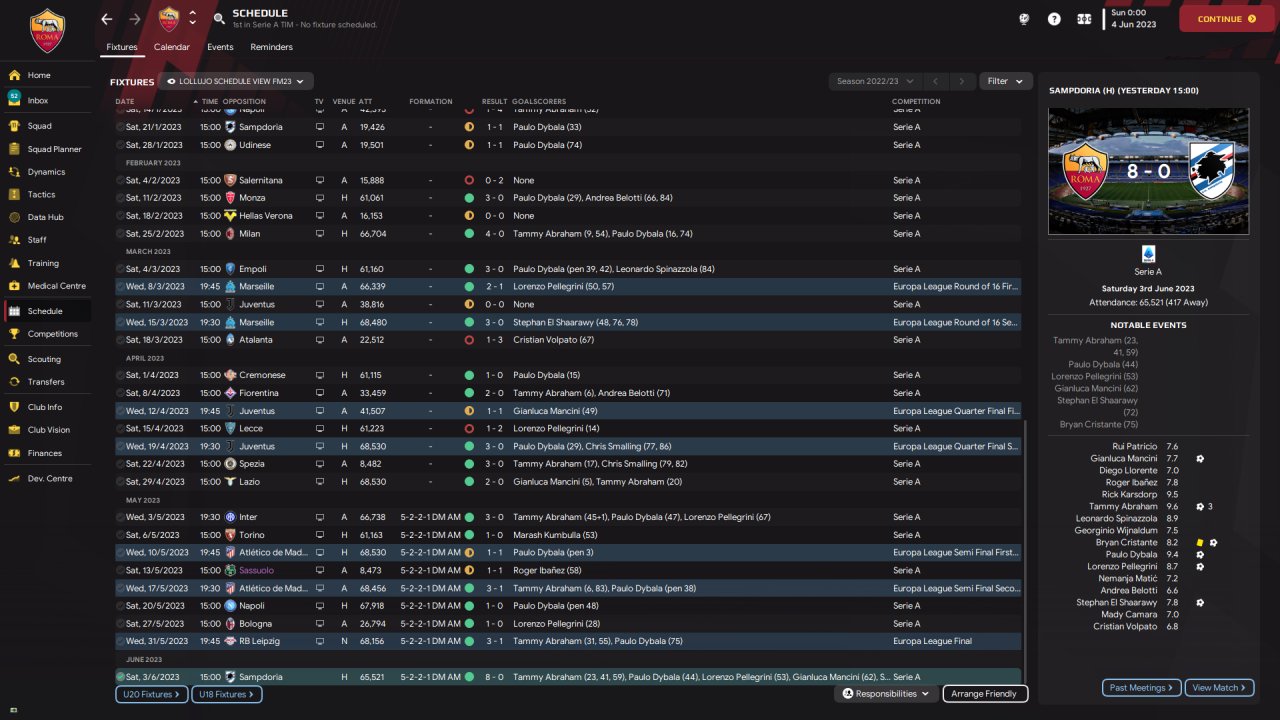
Task: Tick the circle on Sassuolo 13/5/2023 row
Action: coord(120,570)
